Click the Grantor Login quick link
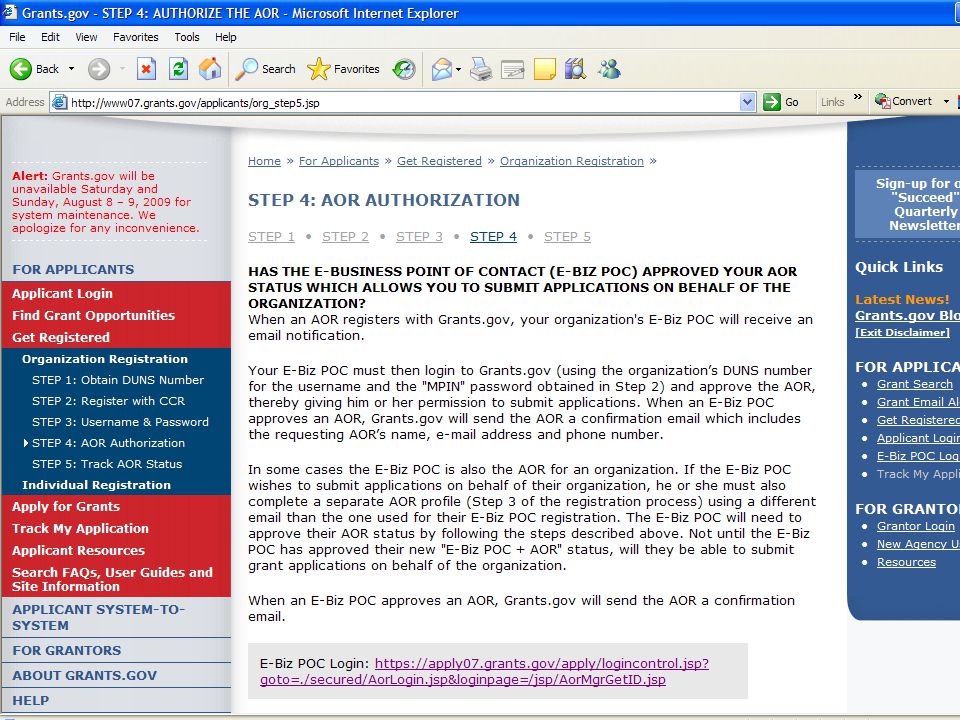Image resolution: width=960 pixels, height=720 pixels. click(x=916, y=526)
